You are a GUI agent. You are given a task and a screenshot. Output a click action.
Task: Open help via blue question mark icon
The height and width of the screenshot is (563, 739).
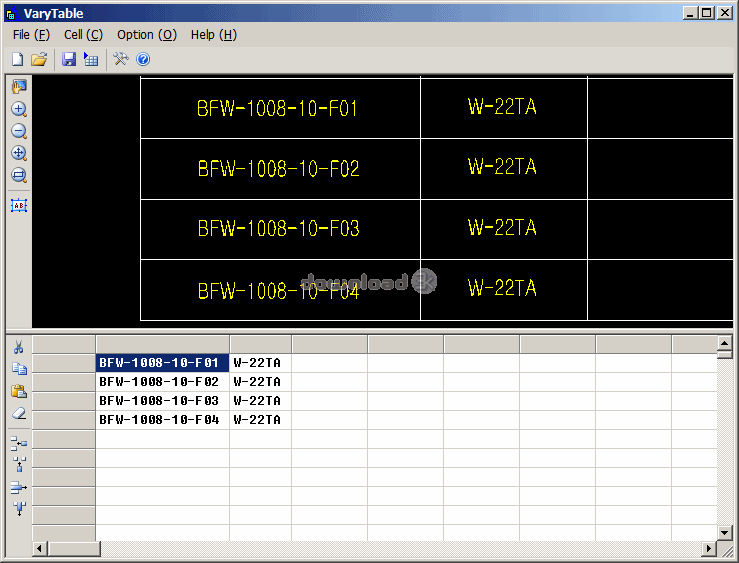click(x=143, y=60)
